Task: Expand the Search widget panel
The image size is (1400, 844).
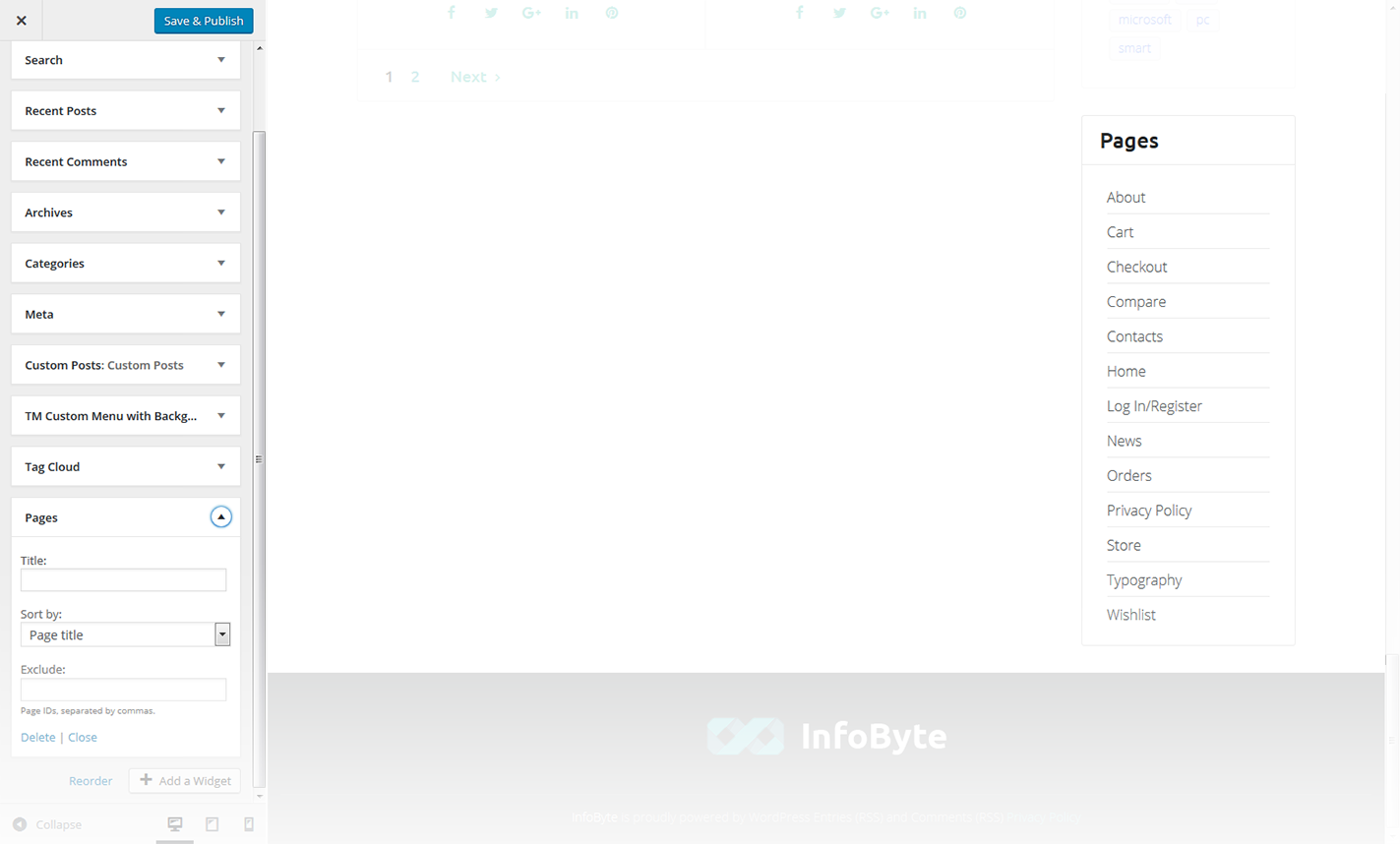Action: tap(220, 60)
